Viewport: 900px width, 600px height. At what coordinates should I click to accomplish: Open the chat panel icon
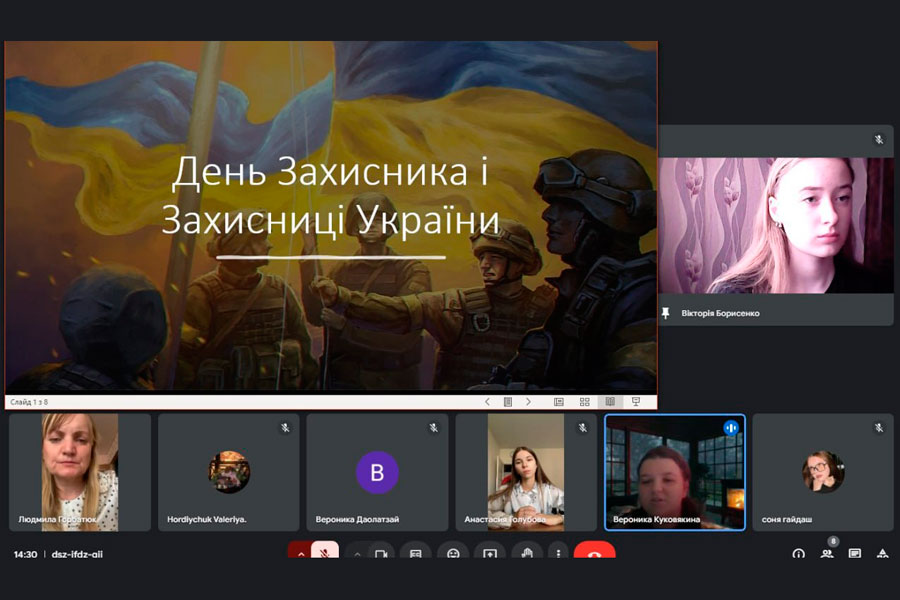(855, 553)
